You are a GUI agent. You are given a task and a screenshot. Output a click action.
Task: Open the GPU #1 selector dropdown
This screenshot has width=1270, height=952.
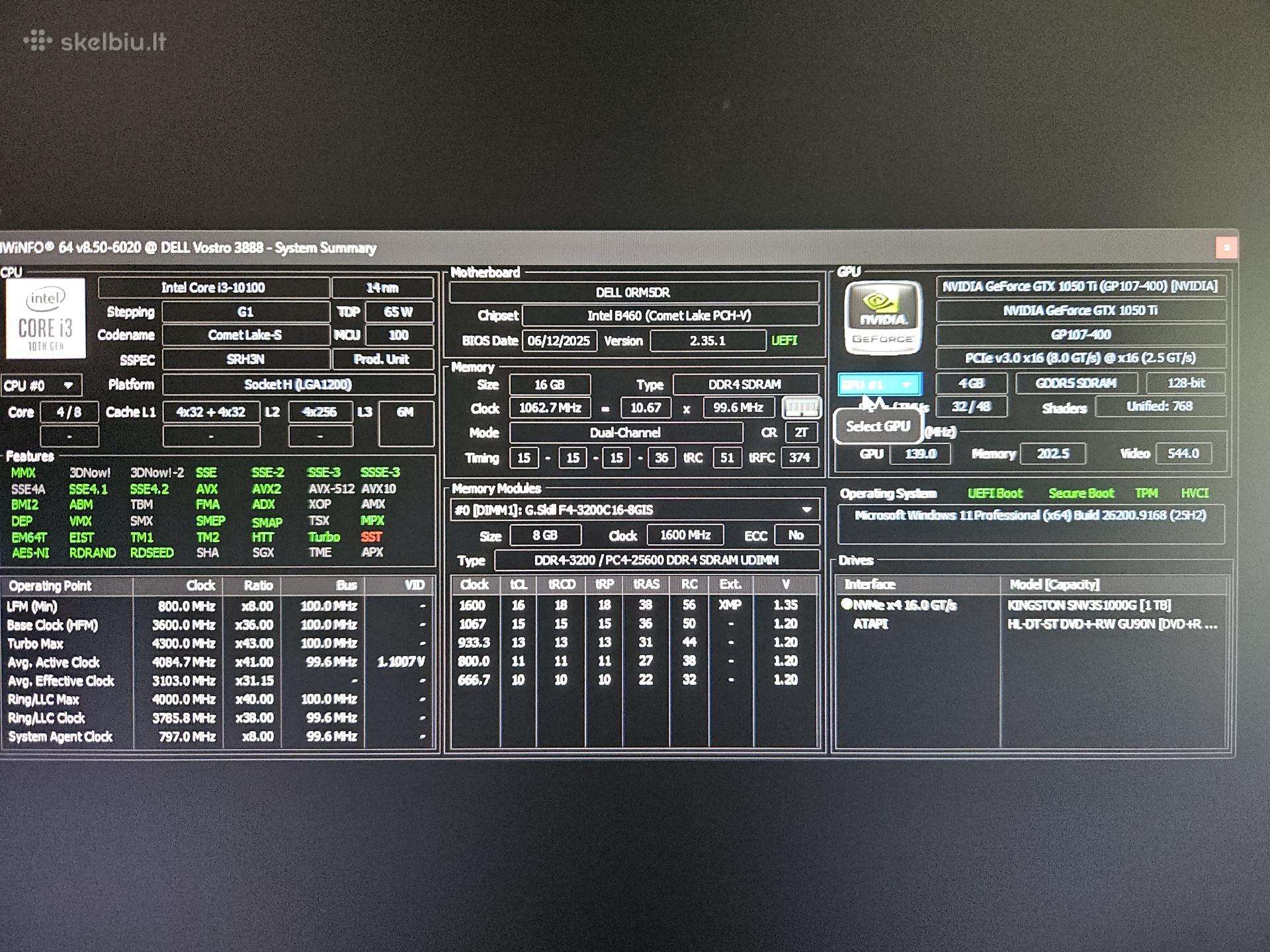879,384
